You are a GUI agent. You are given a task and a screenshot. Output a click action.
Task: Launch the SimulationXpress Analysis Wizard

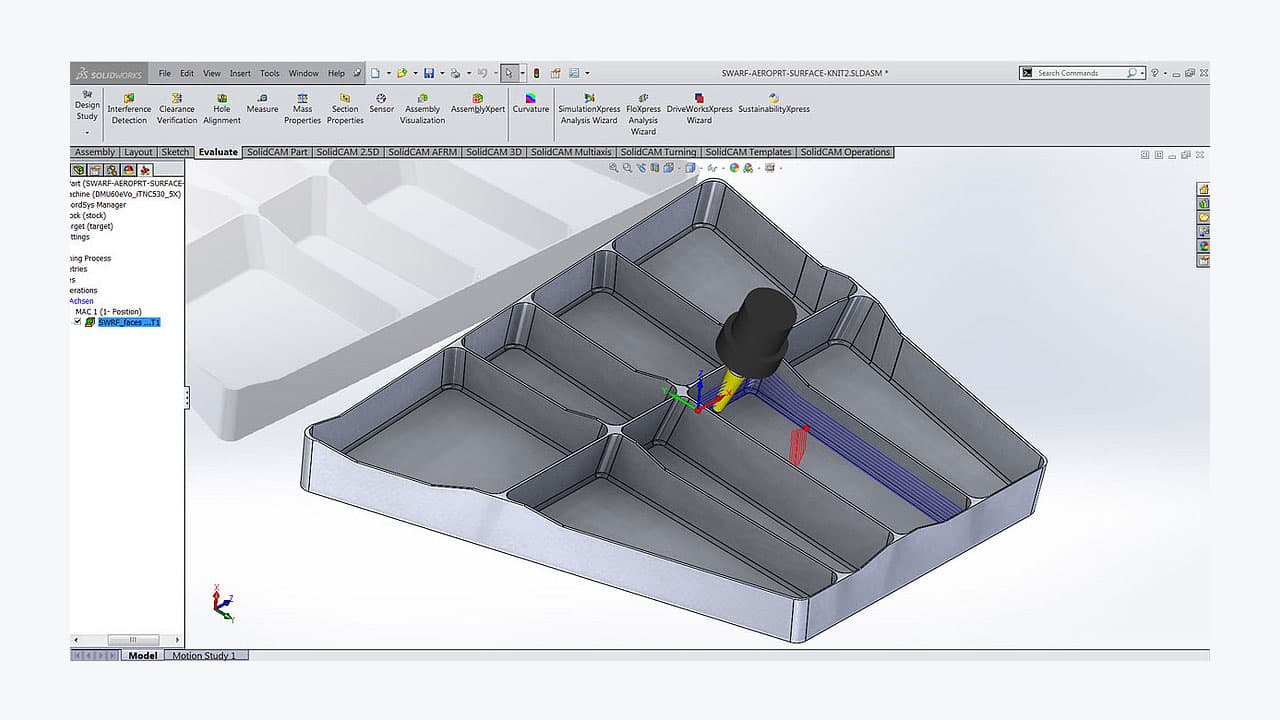589,105
